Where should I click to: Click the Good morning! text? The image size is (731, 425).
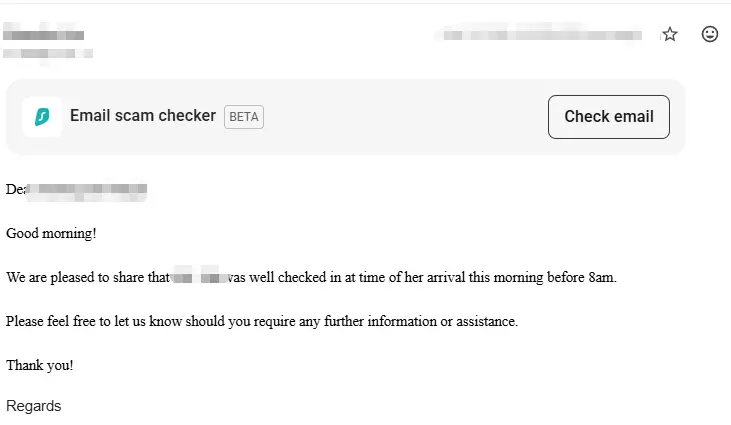coord(51,233)
